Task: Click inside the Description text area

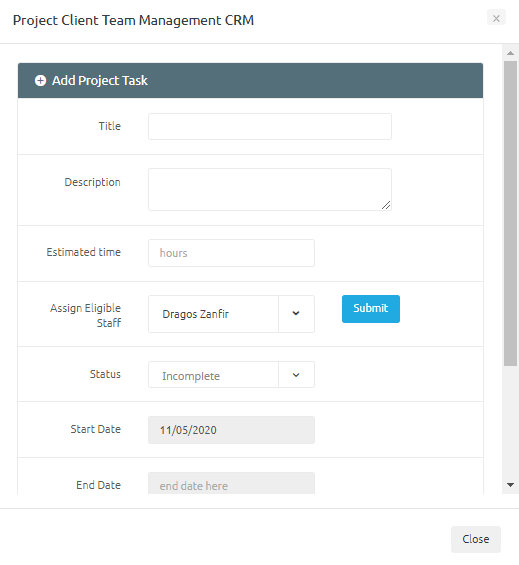Action: click(270, 190)
